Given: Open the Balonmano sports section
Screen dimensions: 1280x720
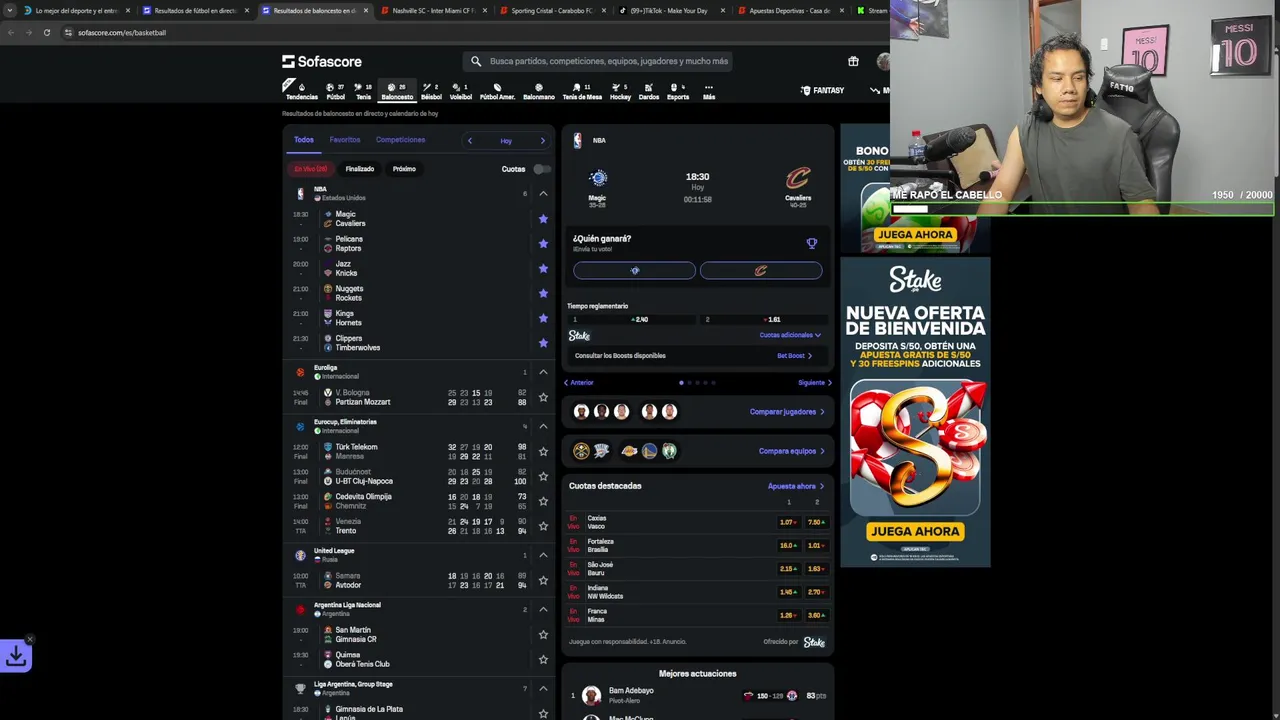Looking at the screenshot, I should point(539,91).
